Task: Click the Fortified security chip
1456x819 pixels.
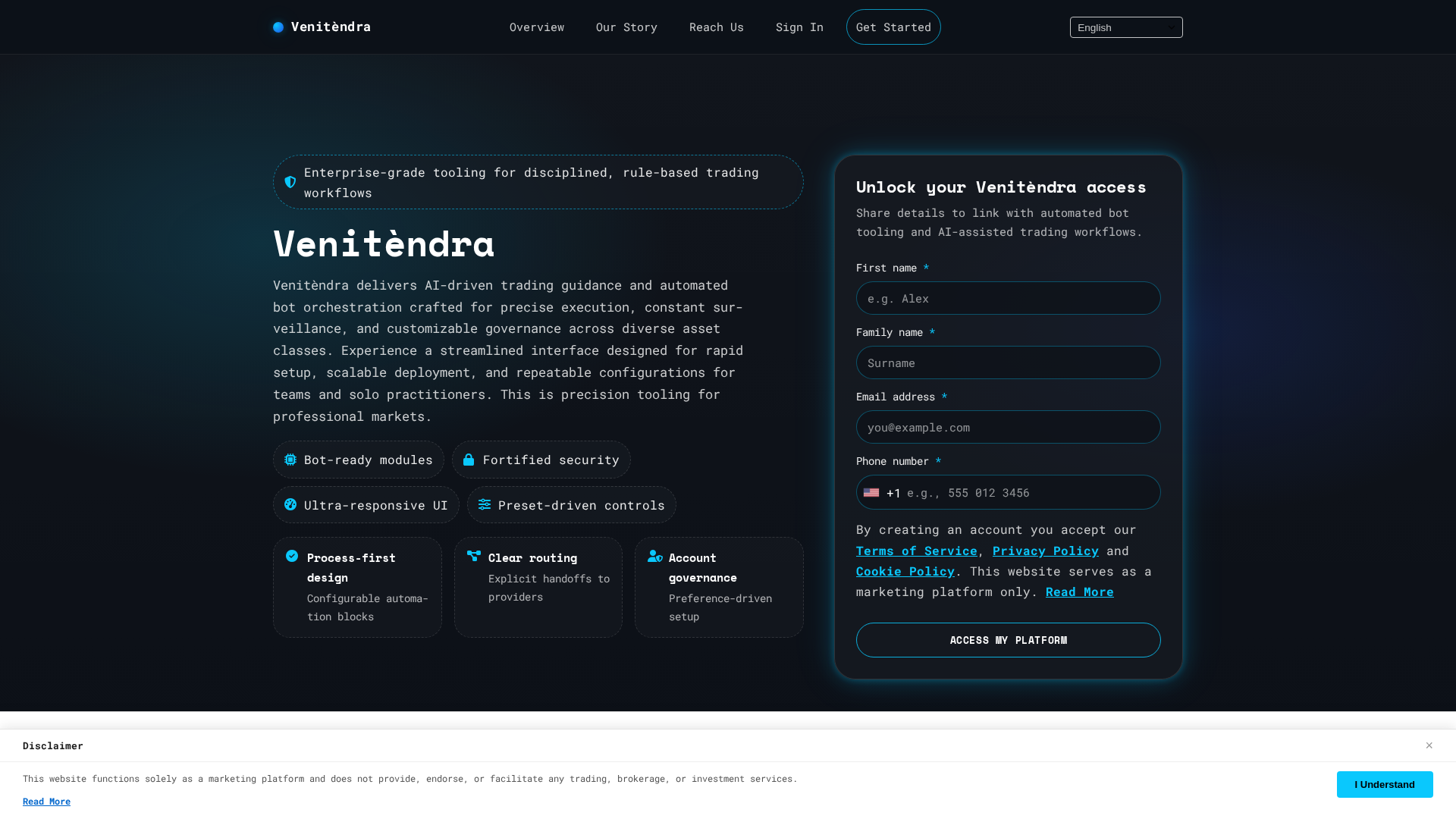Action: pos(541,460)
